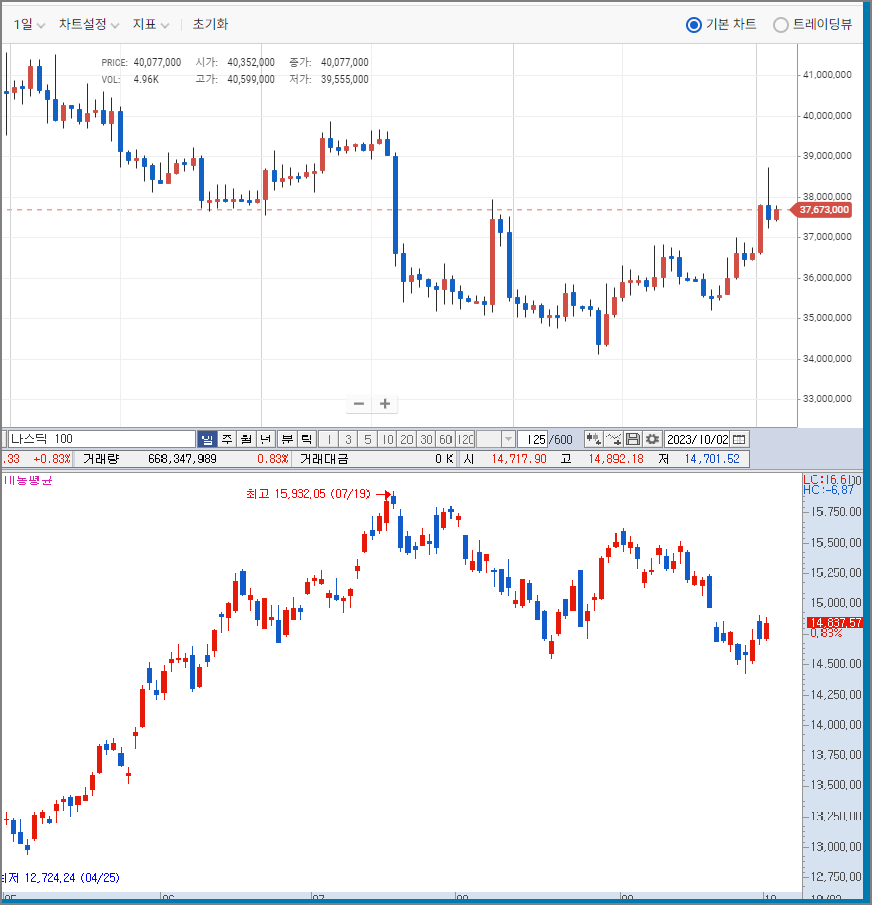
Task: Select the 분 minute period button
Action: tap(287, 439)
